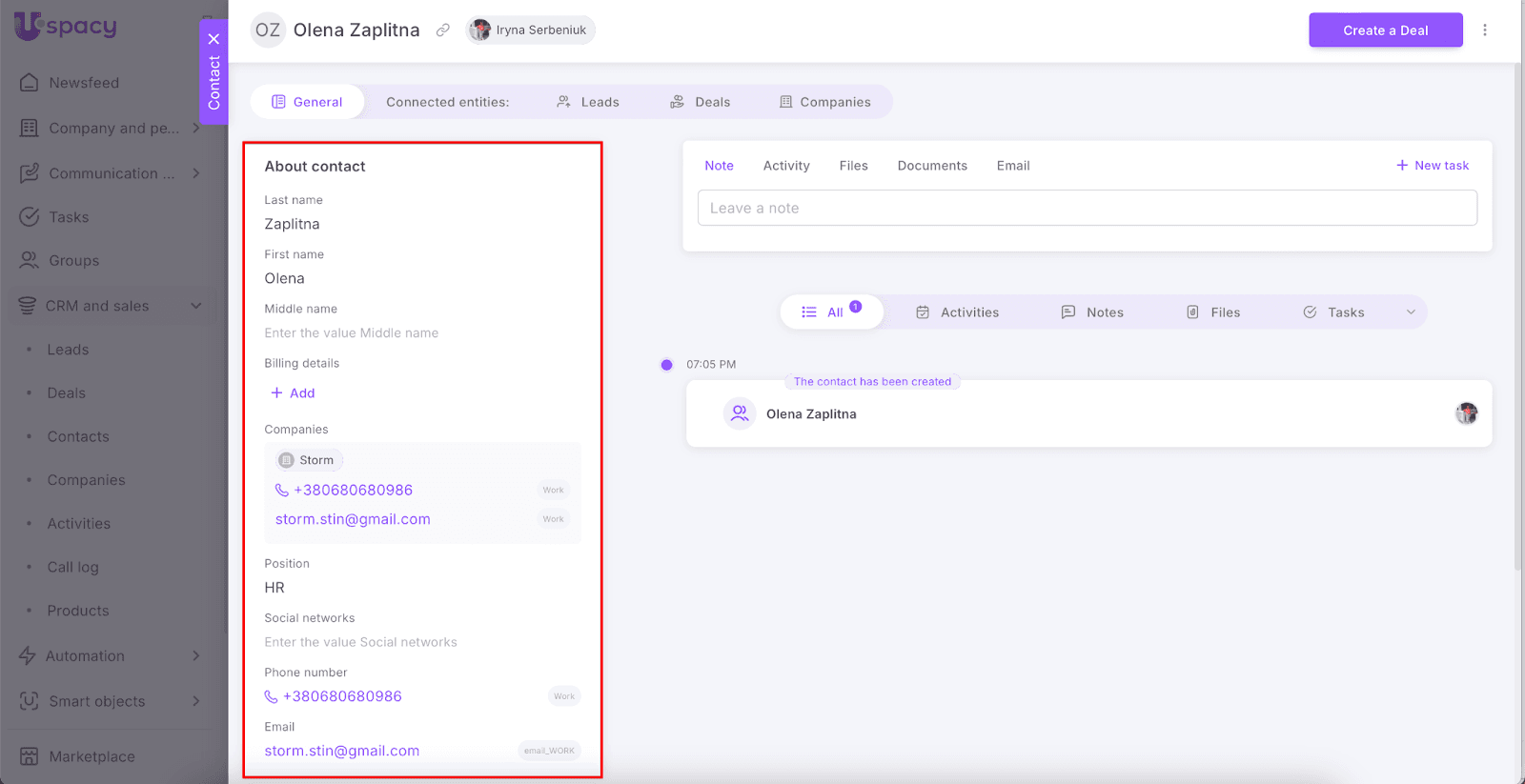Open Tasks in the left sidebar

point(69,217)
